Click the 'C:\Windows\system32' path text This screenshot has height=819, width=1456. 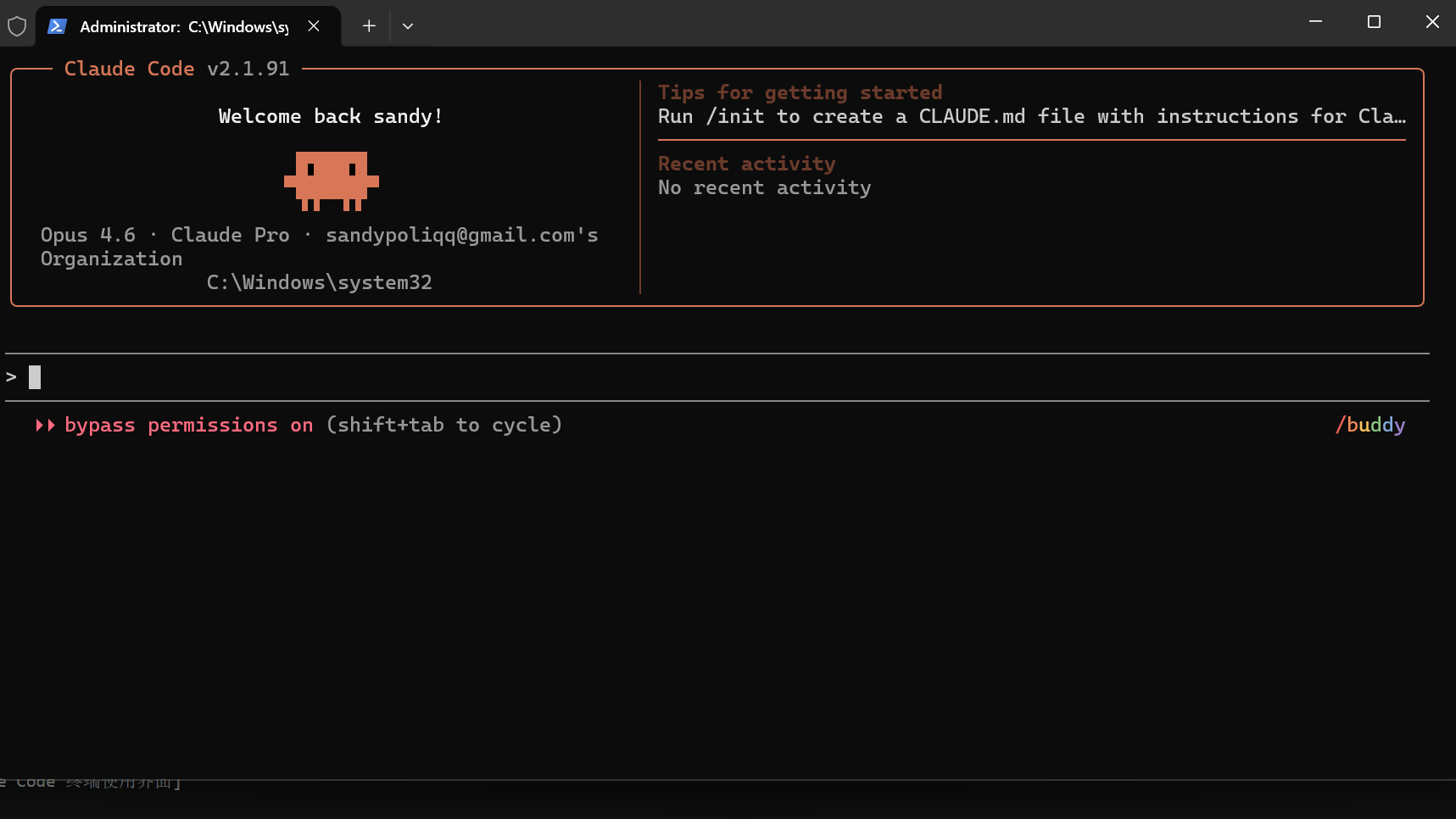point(320,282)
